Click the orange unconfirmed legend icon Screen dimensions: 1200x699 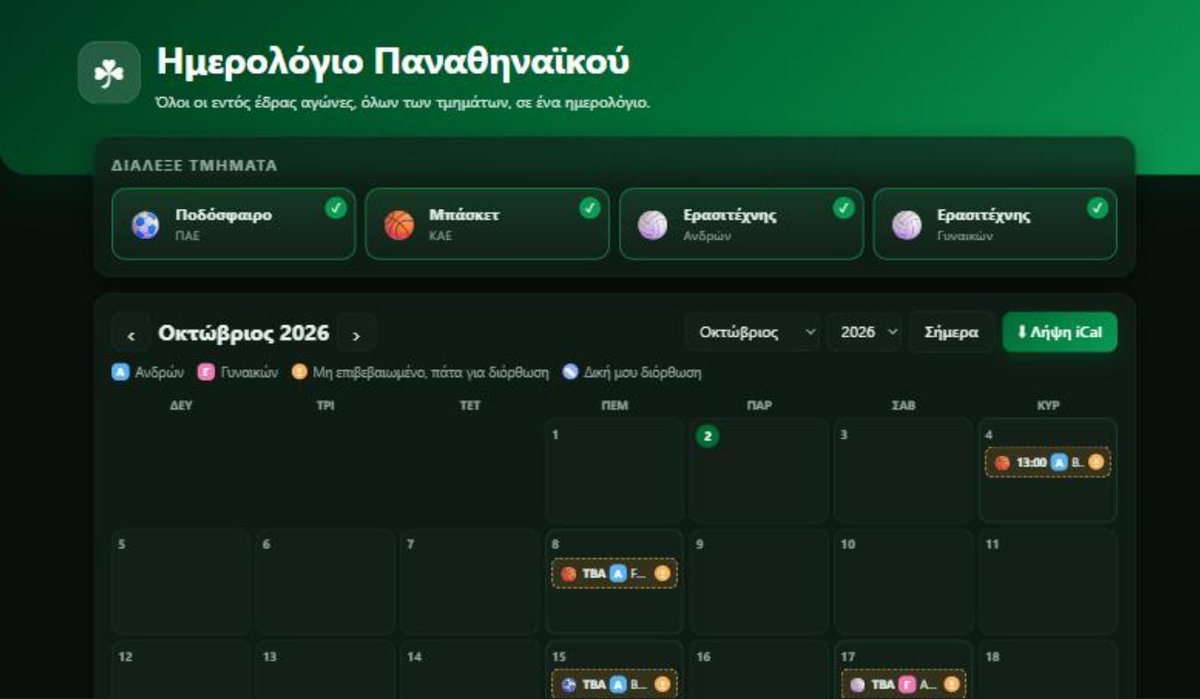[299, 372]
